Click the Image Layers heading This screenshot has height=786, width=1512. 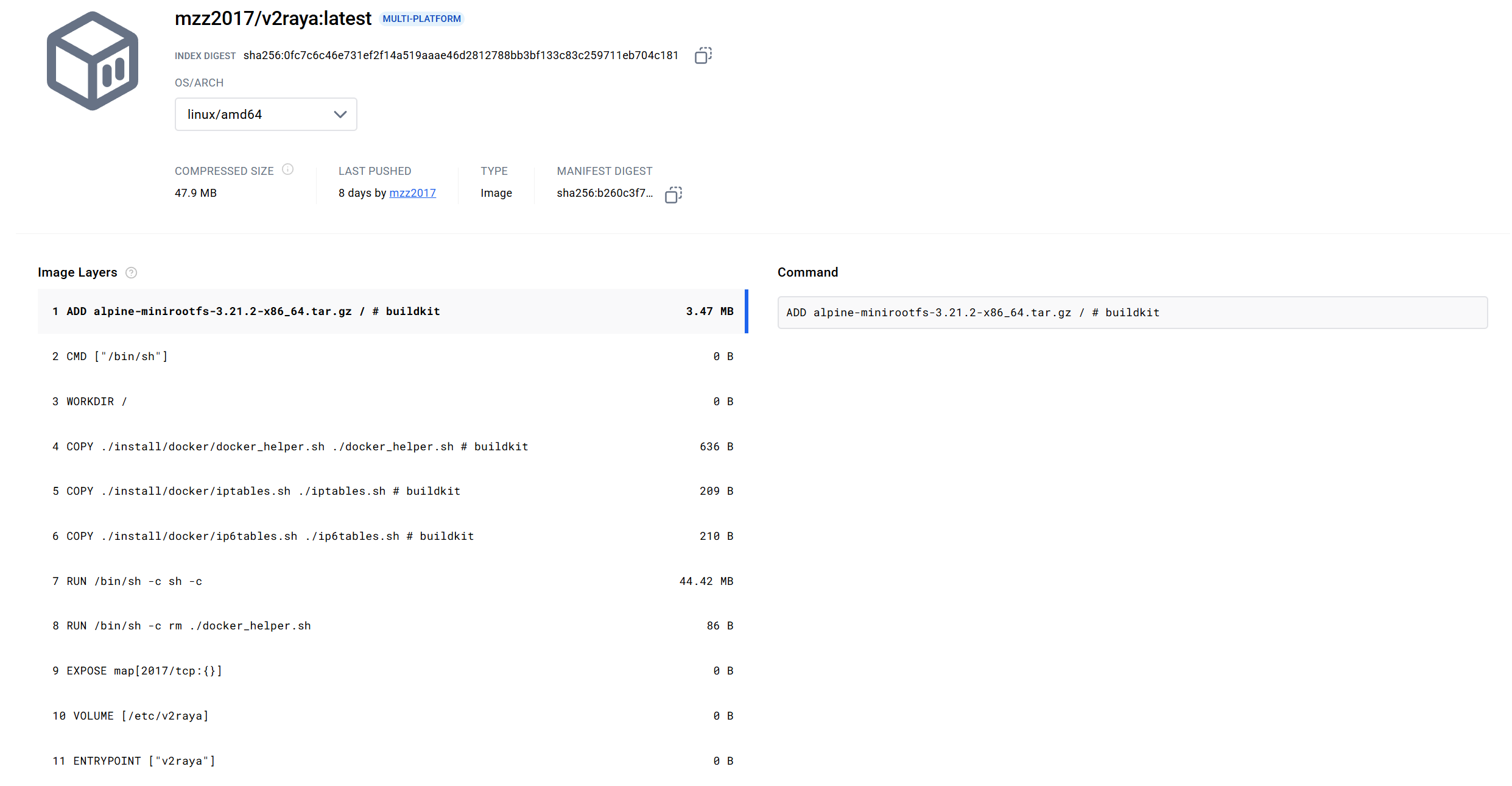(77, 272)
